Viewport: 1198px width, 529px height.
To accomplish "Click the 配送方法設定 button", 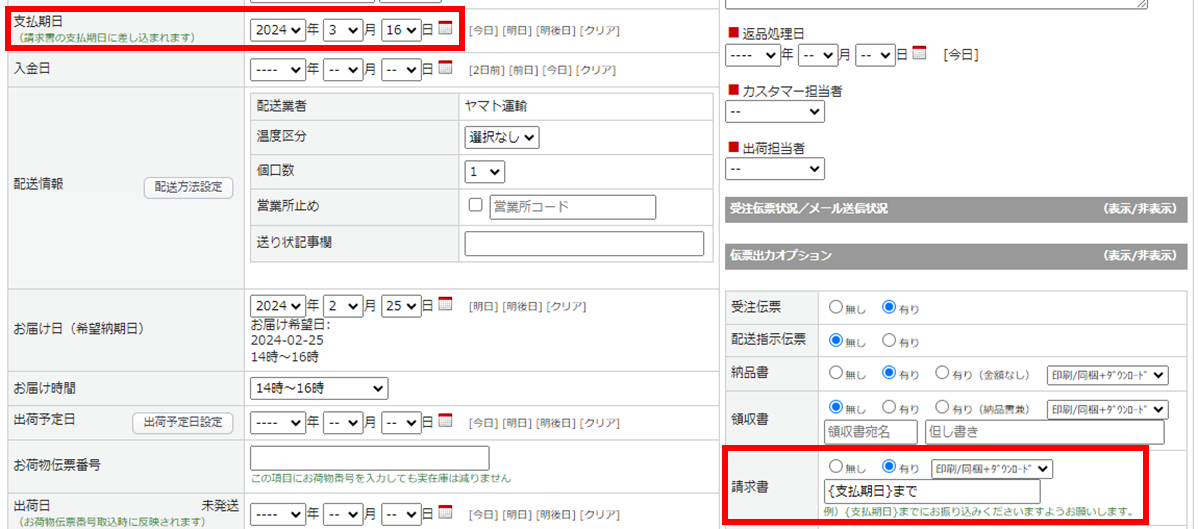I will [x=189, y=187].
